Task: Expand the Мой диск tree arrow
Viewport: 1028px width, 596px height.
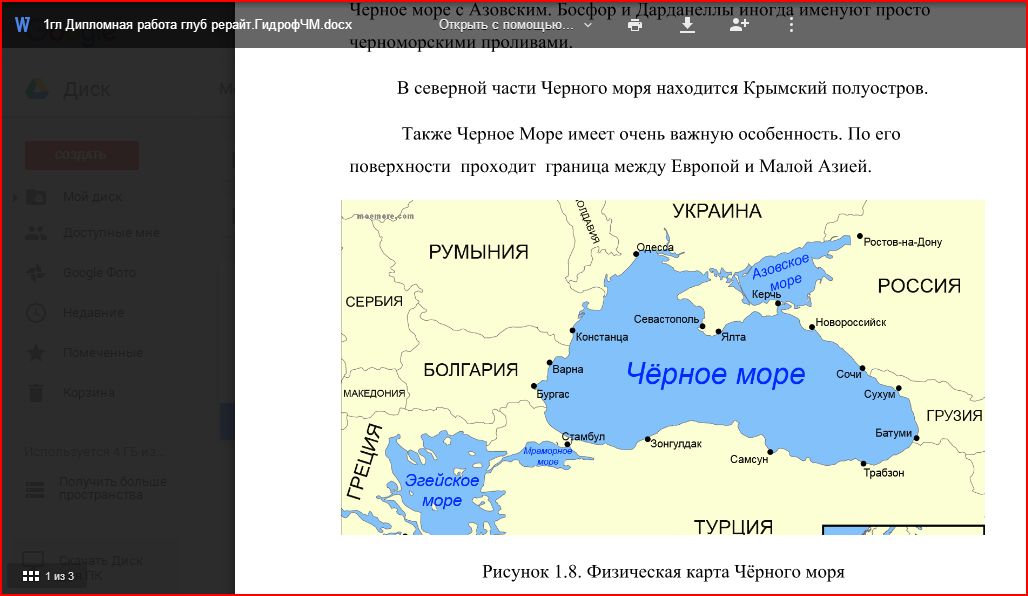Action: click(14, 197)
